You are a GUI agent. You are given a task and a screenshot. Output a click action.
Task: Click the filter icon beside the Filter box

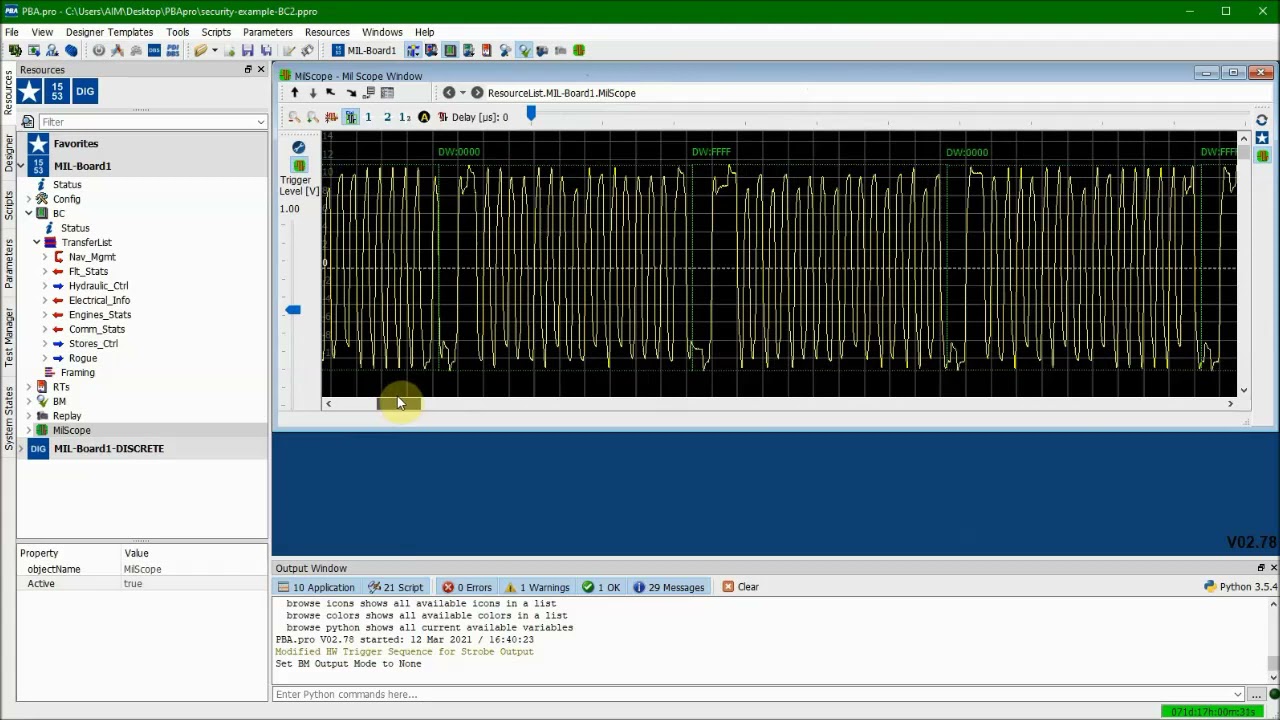(28, 122)
